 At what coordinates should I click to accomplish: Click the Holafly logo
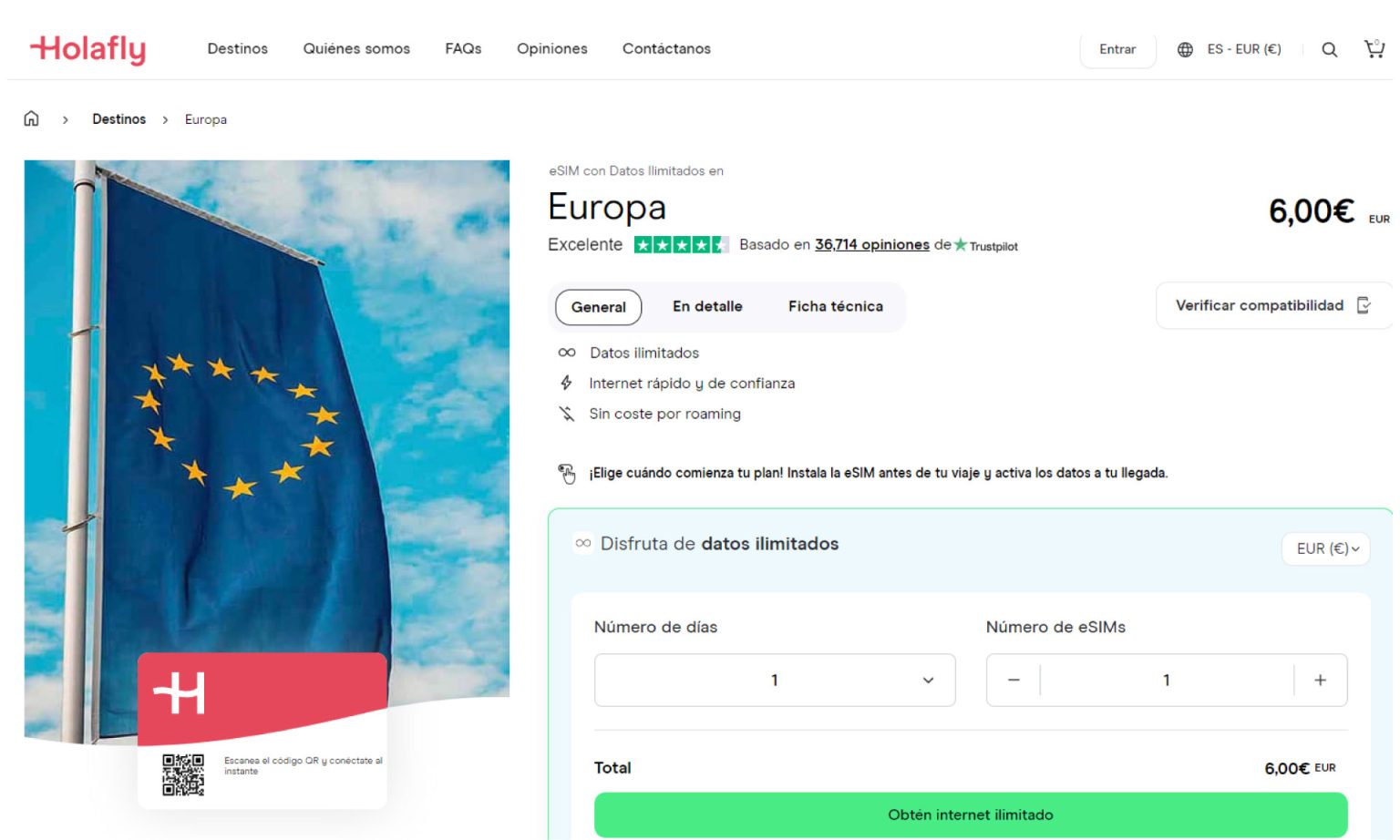(87, 50)
